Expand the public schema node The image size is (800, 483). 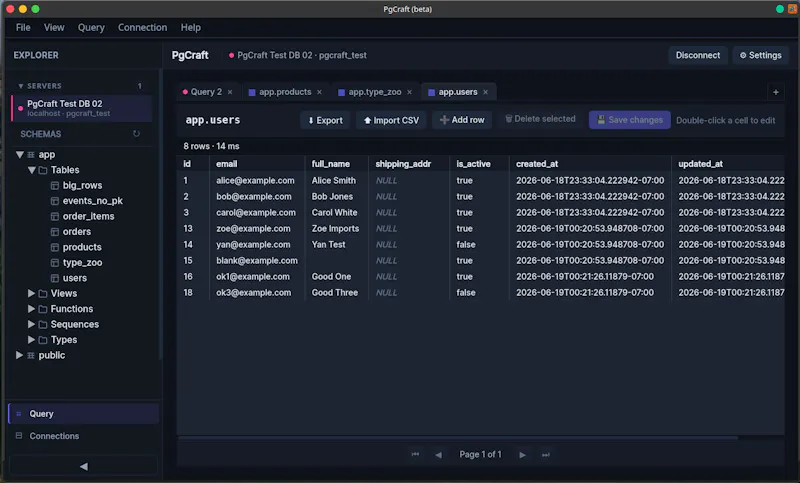coord(19,355)
